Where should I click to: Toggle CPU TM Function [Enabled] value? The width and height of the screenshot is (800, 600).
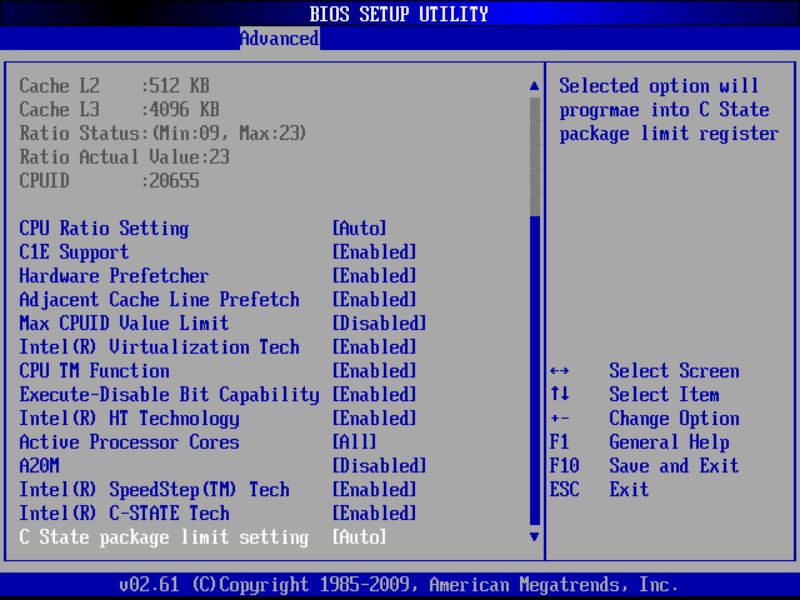tap(374, 370)
